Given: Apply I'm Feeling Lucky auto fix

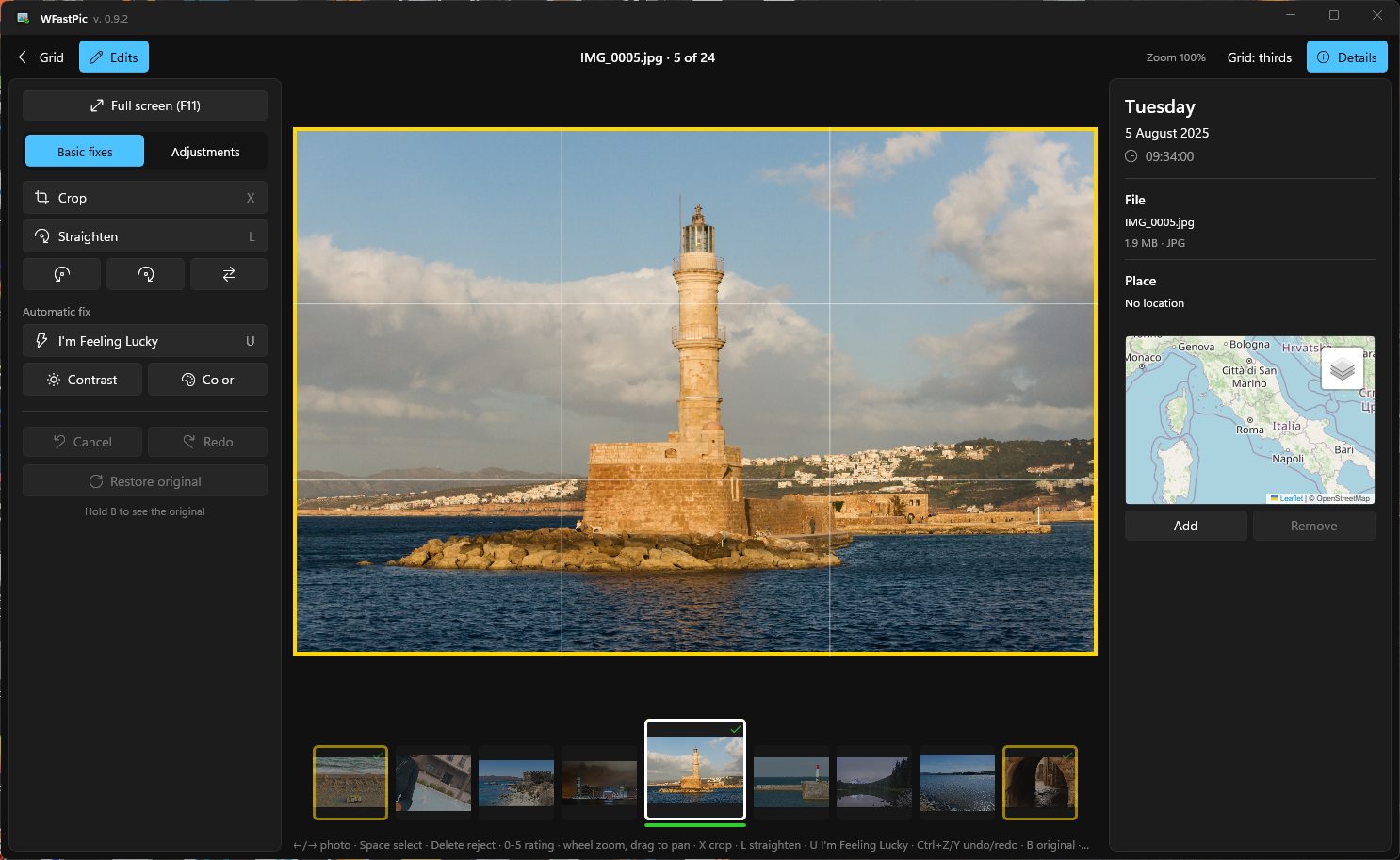Looking at the screenshot, I should point(145,341).
